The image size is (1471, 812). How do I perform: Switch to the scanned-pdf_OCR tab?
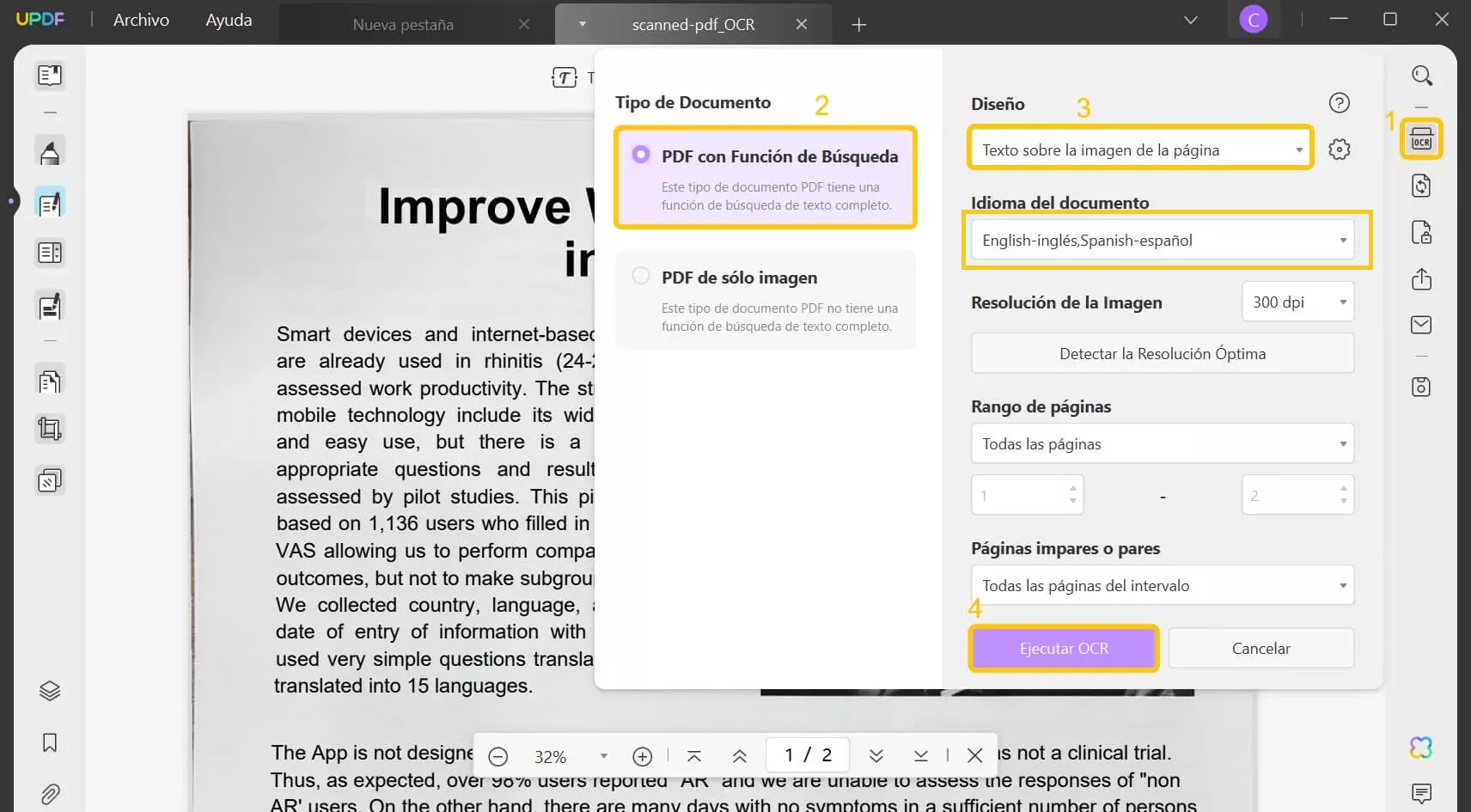[x=693, y=25]
